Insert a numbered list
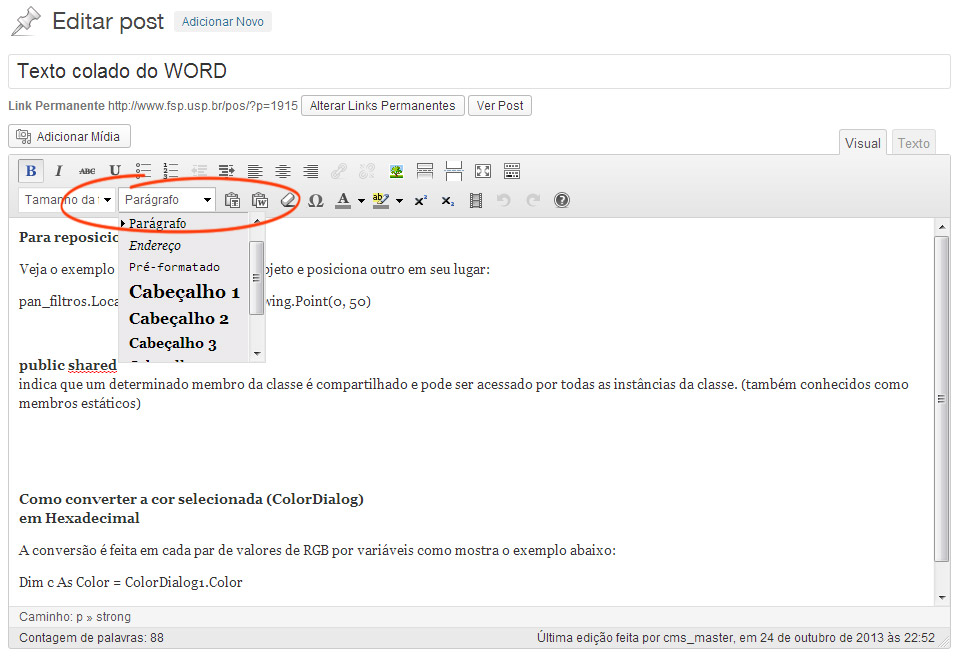Viewport: 964px width, 667px height. (x=171, y=171)
